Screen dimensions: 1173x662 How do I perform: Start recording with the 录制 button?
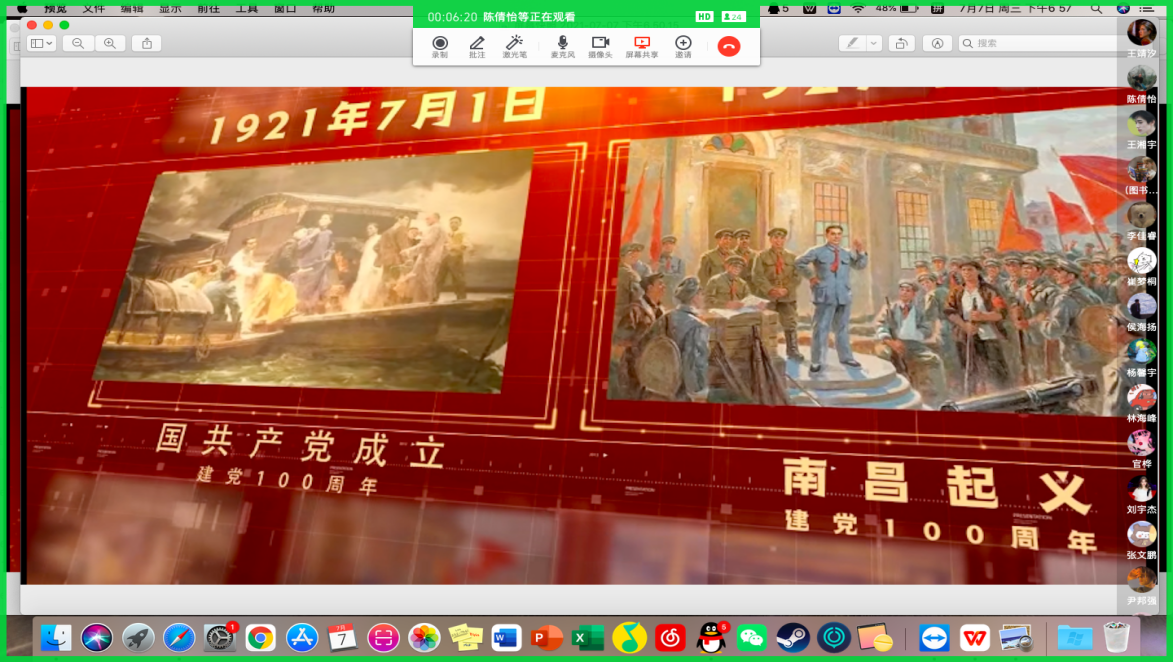[440, 46]
